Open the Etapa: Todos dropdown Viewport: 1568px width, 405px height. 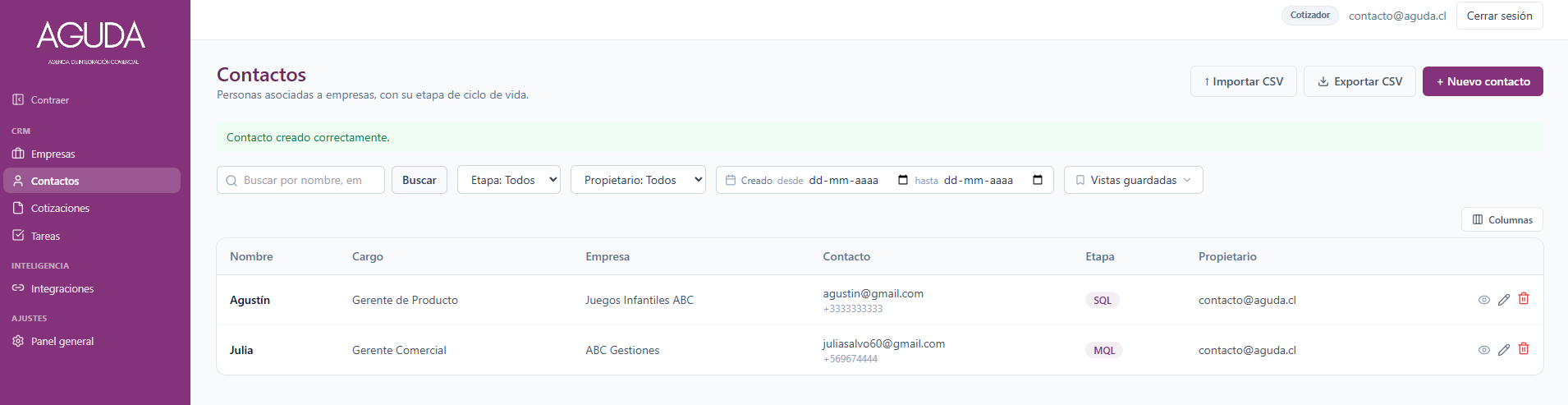pos(509,180)
